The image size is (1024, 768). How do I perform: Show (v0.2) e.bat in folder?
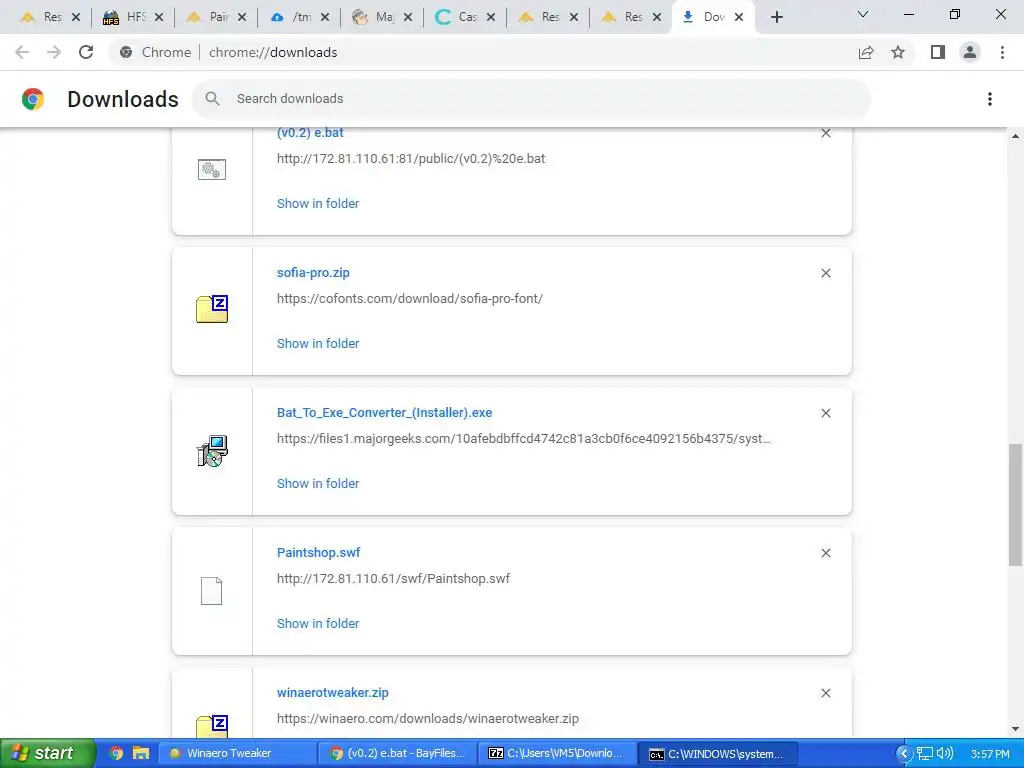pyautogui.click(x=318, y=204)
